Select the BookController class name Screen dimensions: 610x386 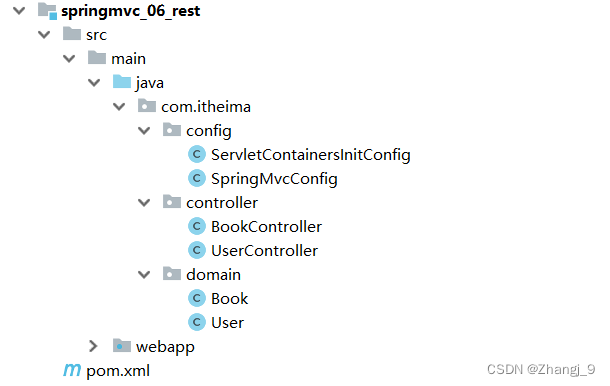[x=266, y=227]
